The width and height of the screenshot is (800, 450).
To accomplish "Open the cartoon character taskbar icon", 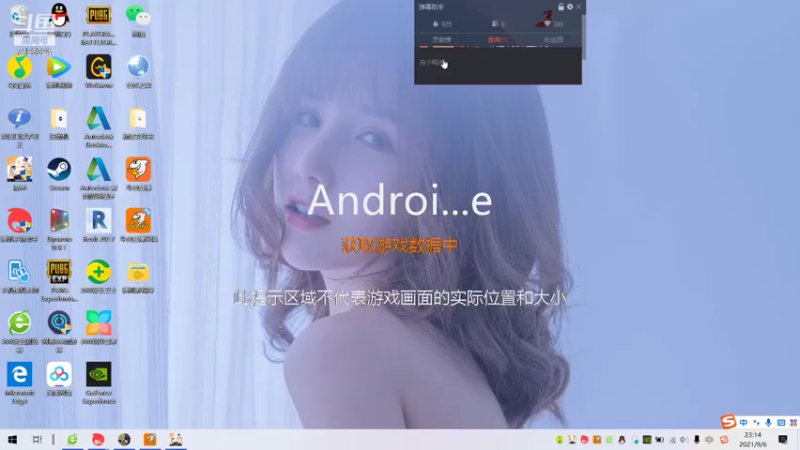I will click(176, 439).
